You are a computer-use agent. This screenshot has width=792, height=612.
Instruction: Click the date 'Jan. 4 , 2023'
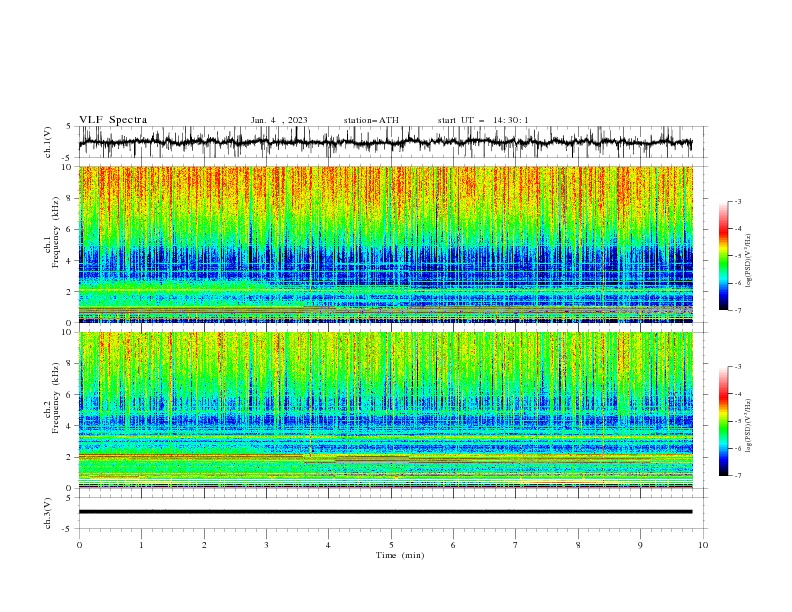coord(279,120)
